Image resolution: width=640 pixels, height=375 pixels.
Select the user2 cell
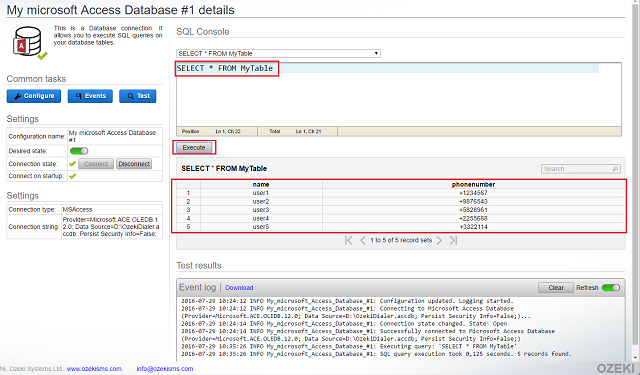coord(261,202)
